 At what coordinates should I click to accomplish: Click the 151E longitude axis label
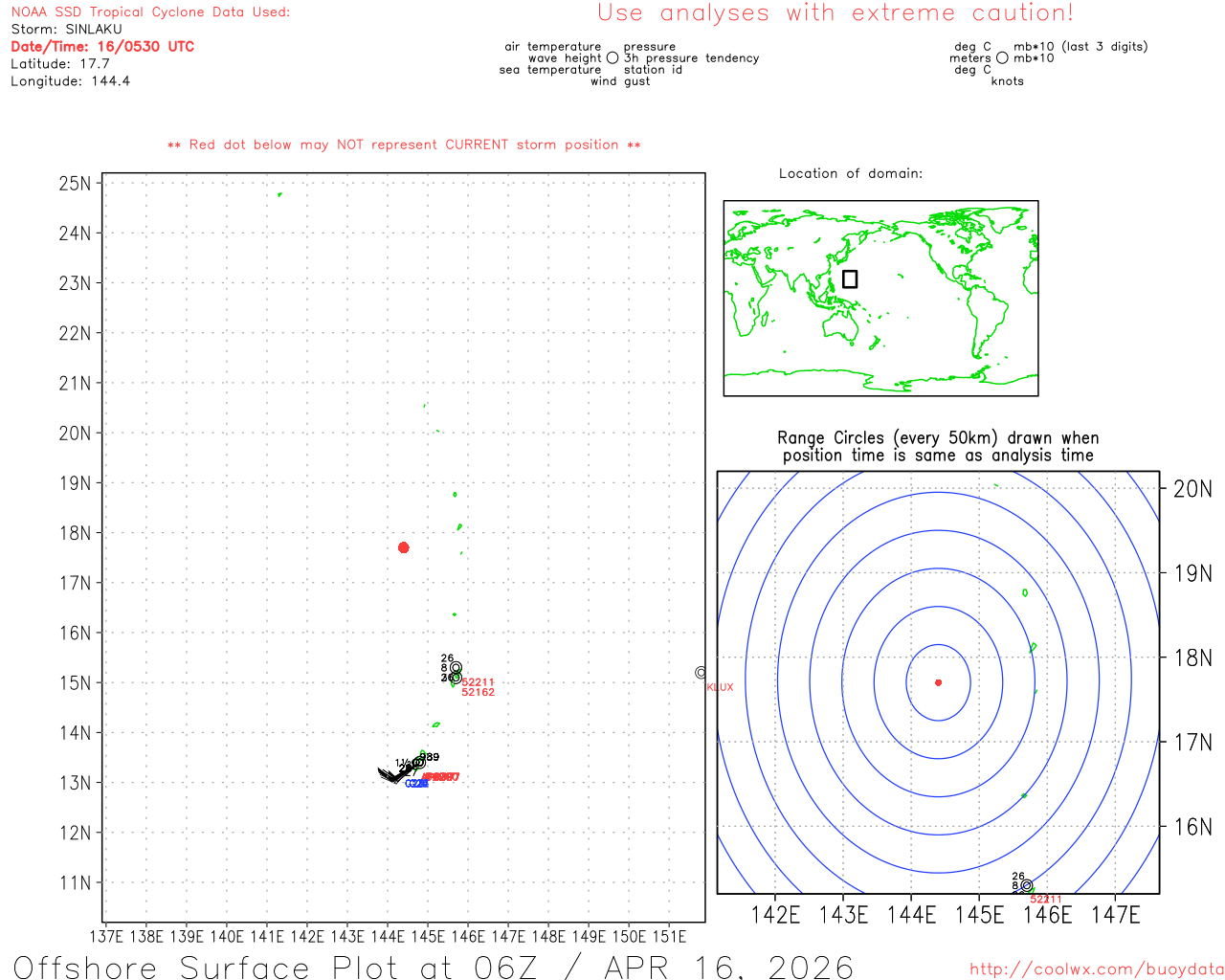pos(669,936)
